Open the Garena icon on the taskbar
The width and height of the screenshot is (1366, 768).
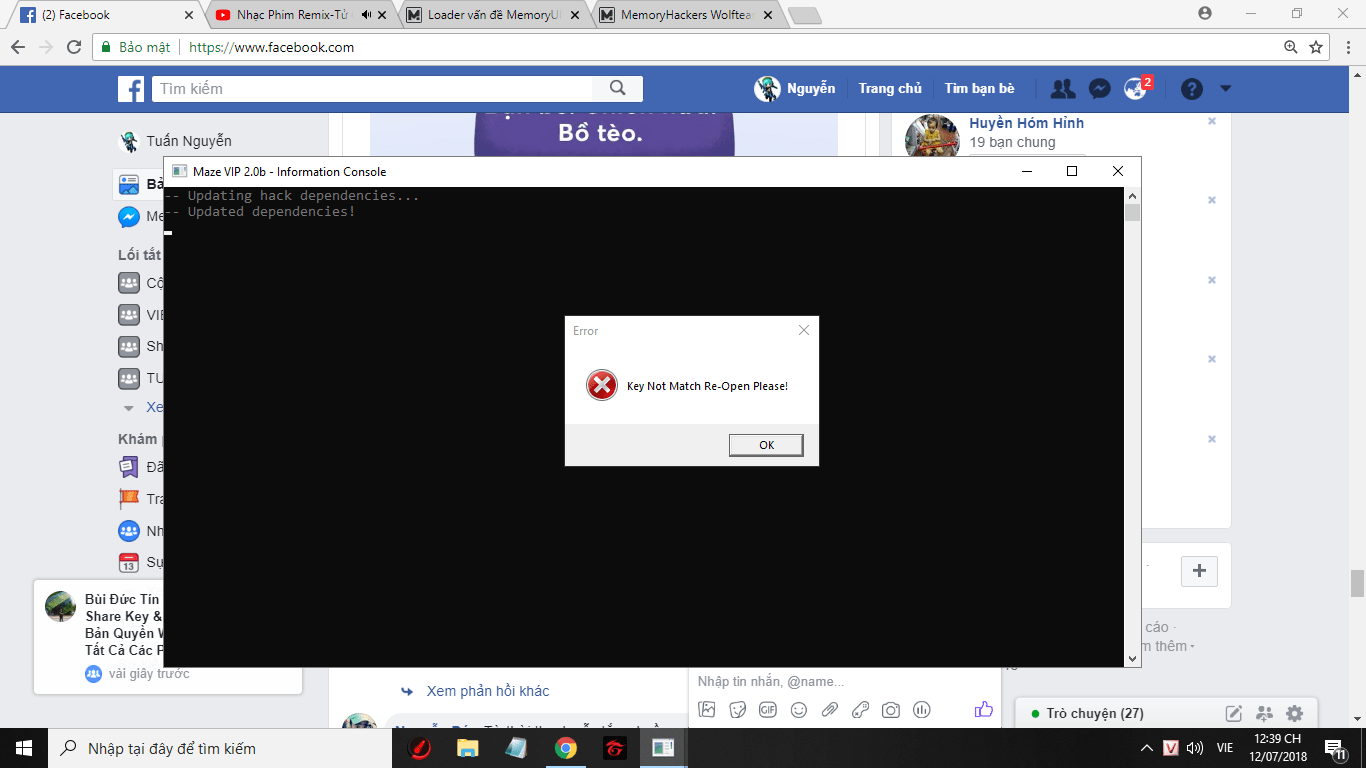614,748
